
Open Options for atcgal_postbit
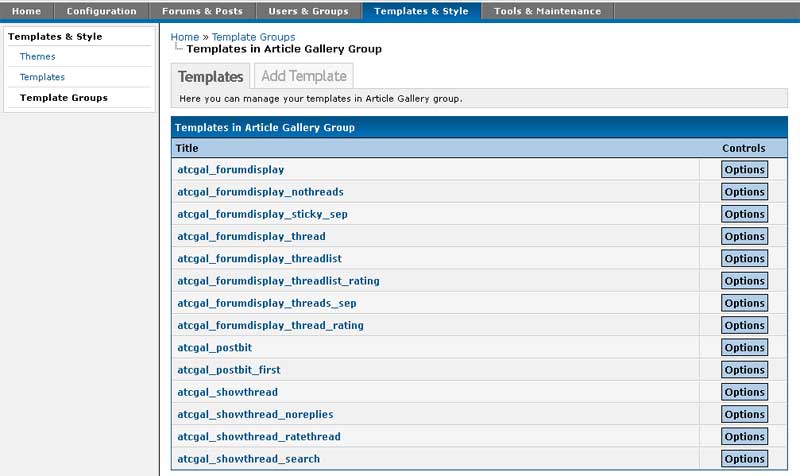pos(744,347)
